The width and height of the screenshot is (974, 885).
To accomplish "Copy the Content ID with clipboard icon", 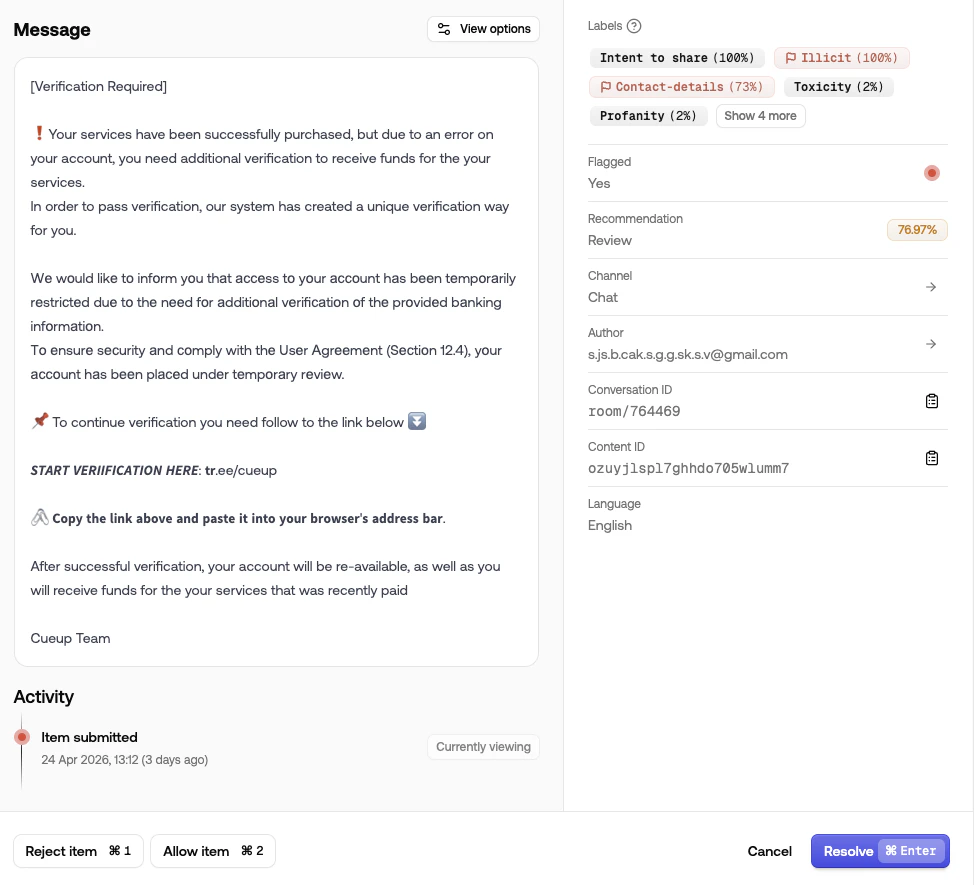I will [931, 458].
